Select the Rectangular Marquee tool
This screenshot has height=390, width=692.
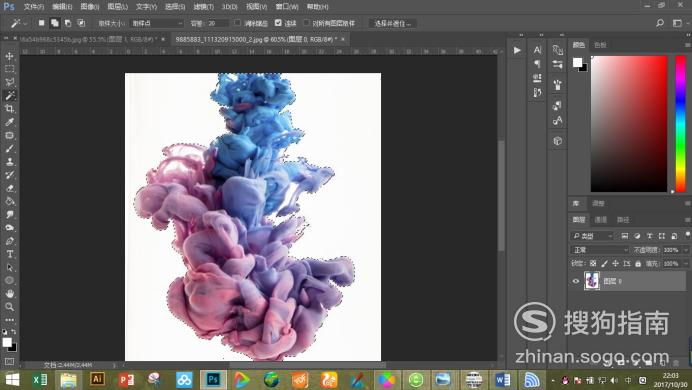click(9, 69)
